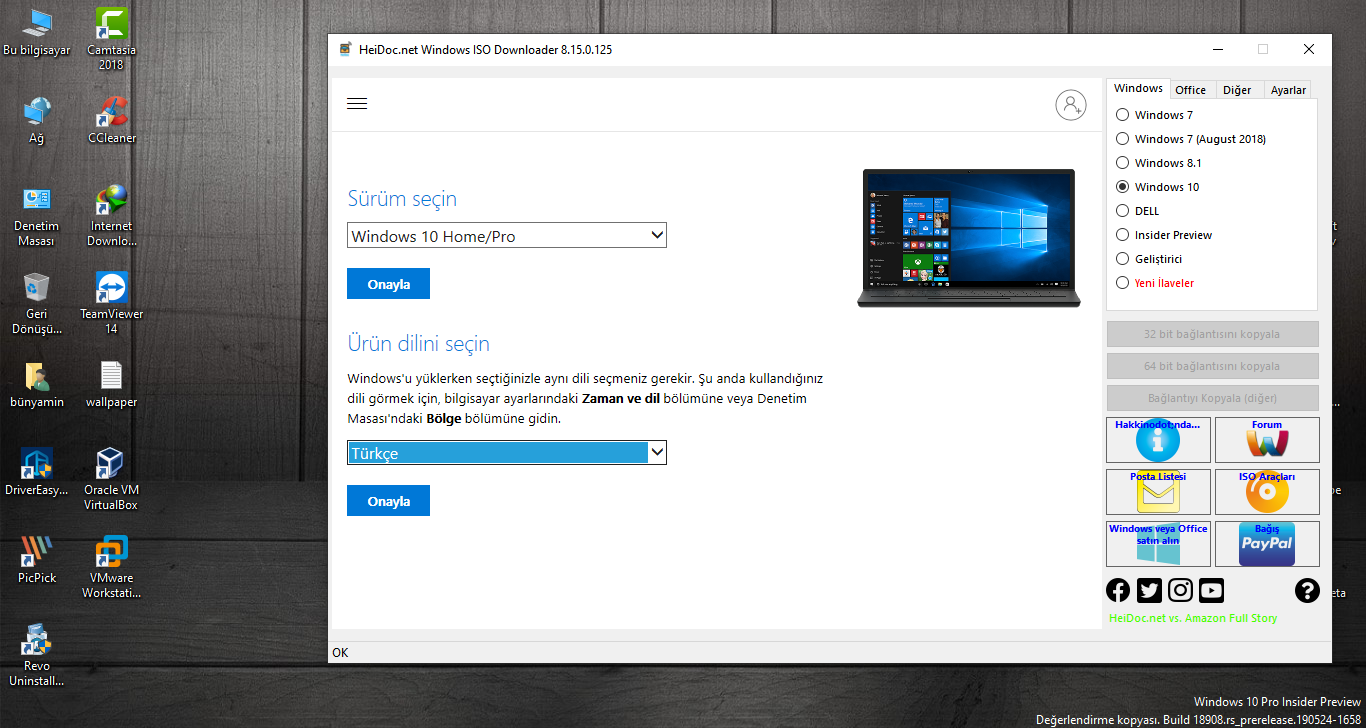
Task: Select the Windows 8.1 radio option
Action: (1159, 163)
